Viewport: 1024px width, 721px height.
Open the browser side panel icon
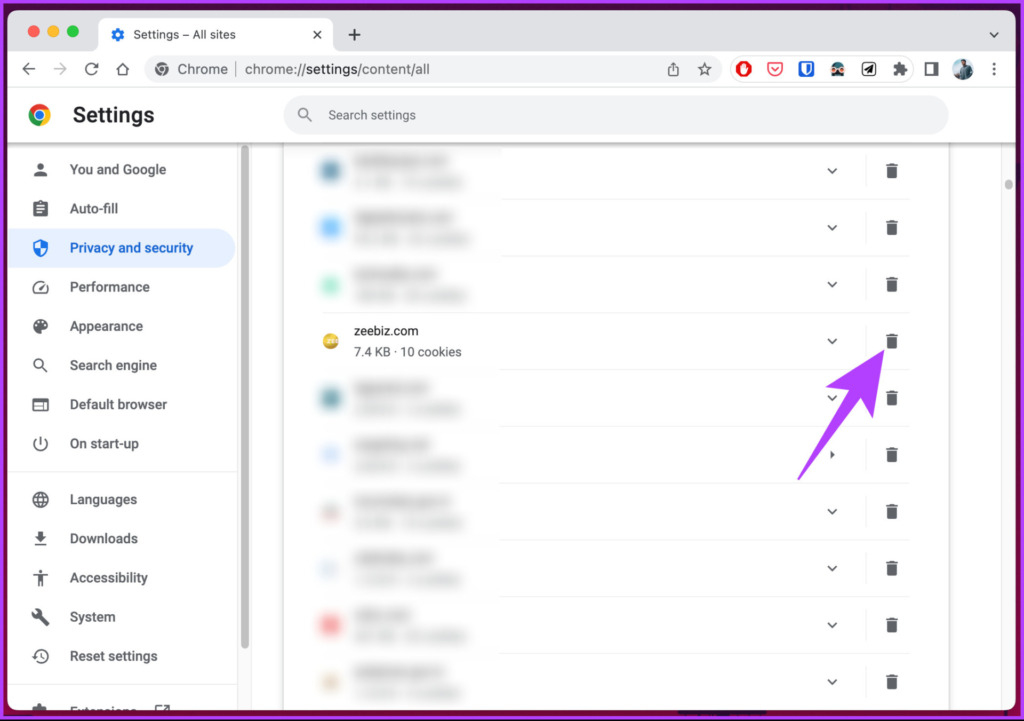pos(931,69)
